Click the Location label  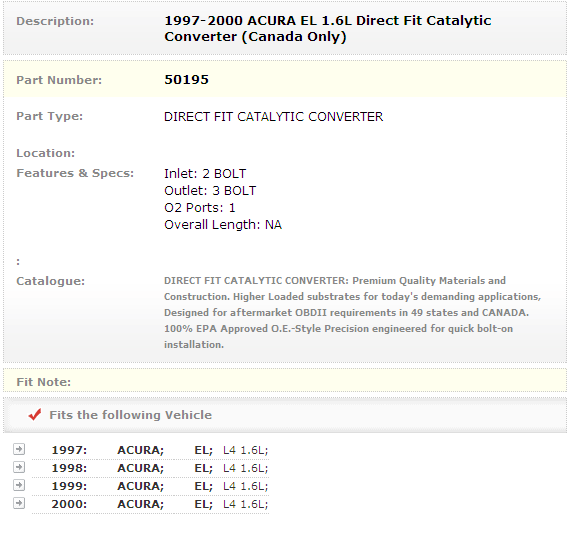pos(45,153)
